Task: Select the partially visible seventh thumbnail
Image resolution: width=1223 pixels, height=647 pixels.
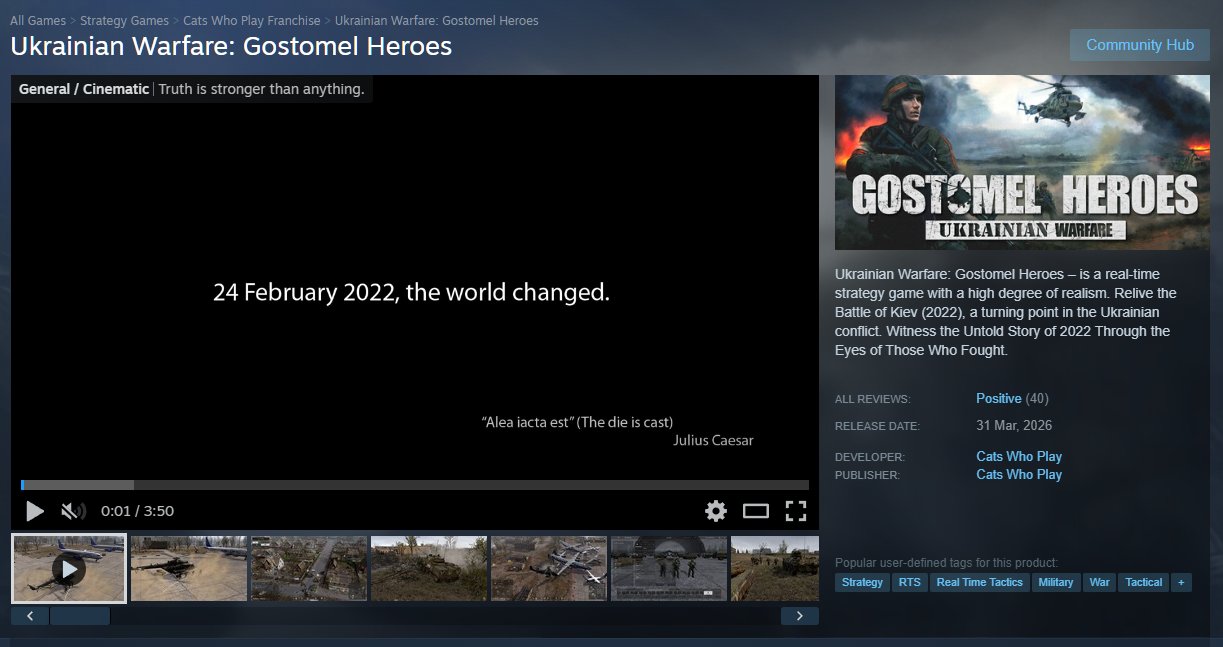Action: point(775,569)
